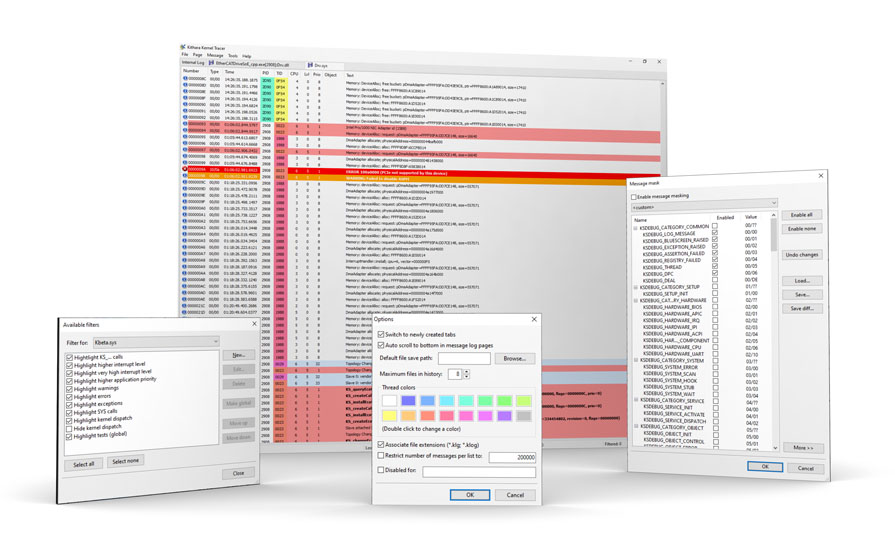Click Enable none in Message mask
Image resolution: width=895 pixels, height=538 pixels.
click(x=801, y=229)
